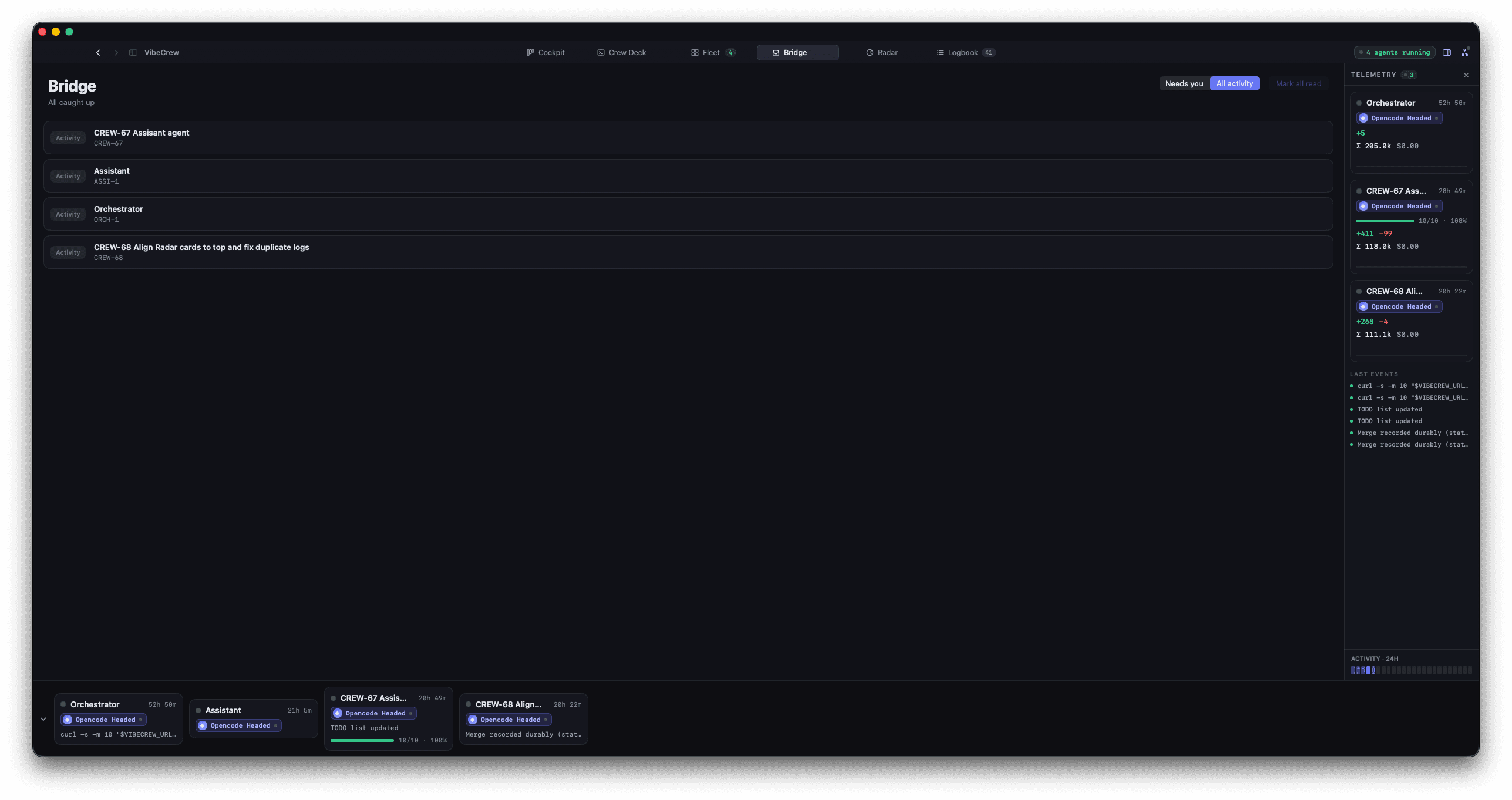
Task: Click Opencode Headed badge in telemetry CREW-68 card
Action: pyautogui.click(x=1399, y=306)
